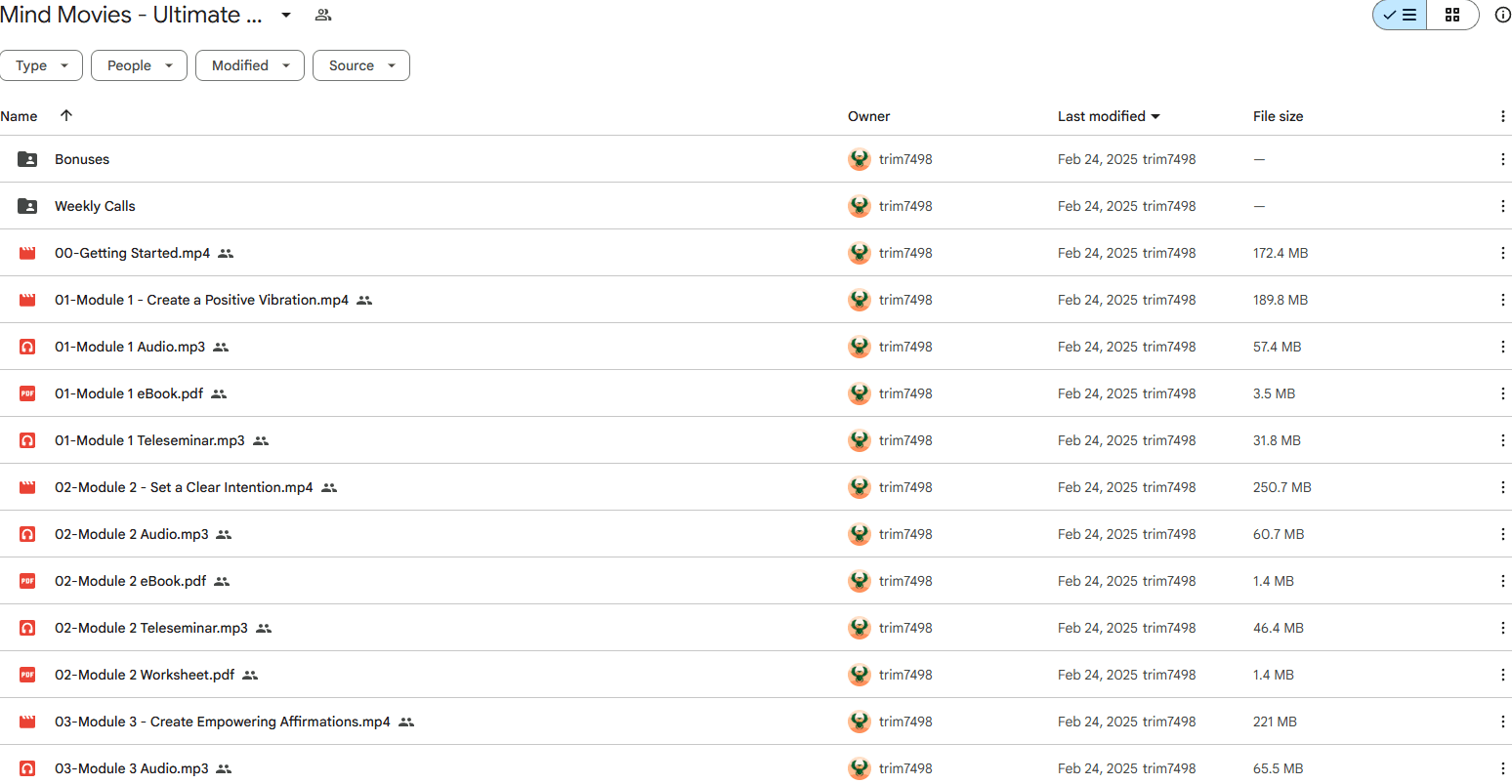1512x784 pixels.
Task: Open the view details info icon
Action: point(1502,15)
